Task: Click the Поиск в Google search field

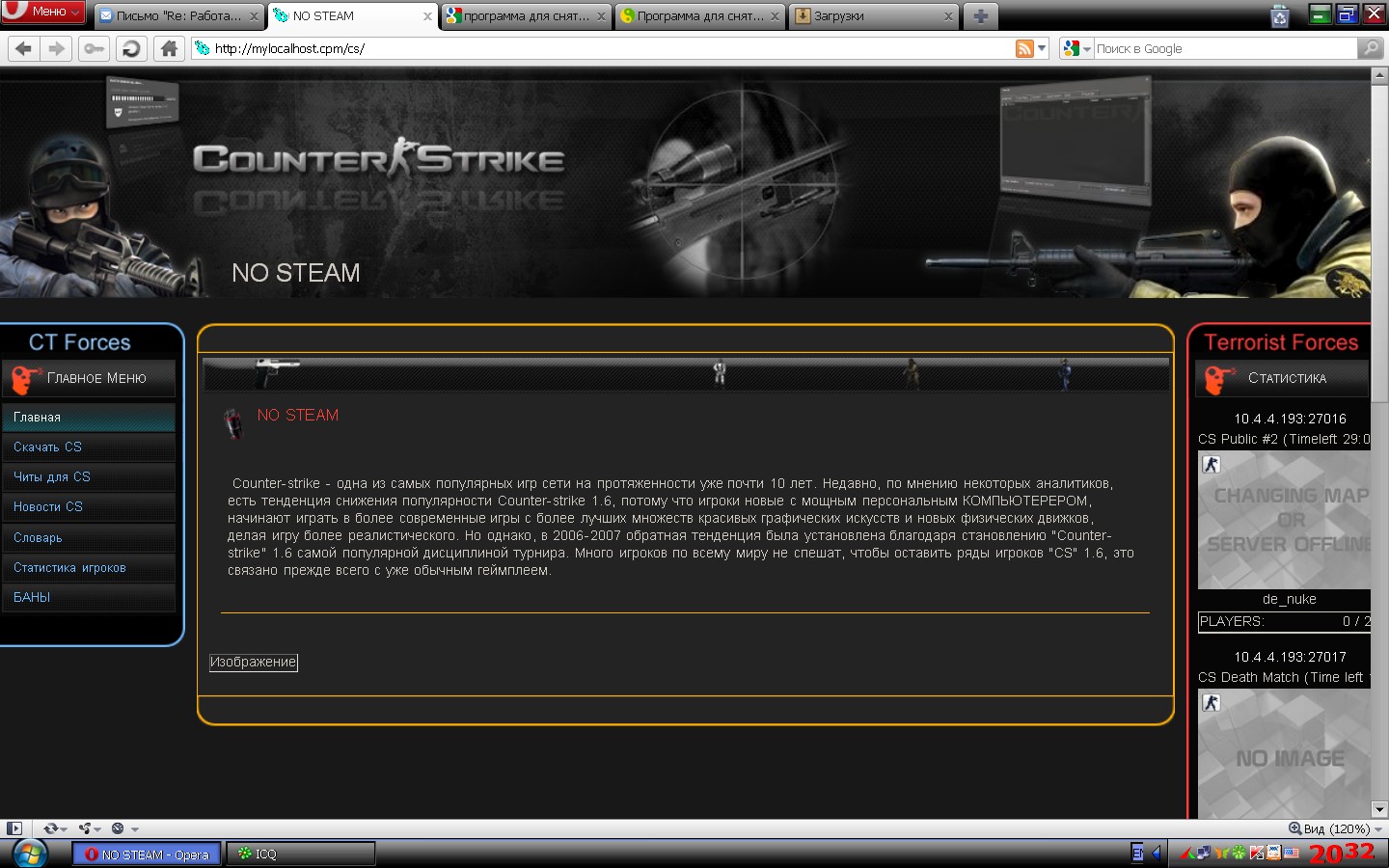Action: pos(1225,48)
